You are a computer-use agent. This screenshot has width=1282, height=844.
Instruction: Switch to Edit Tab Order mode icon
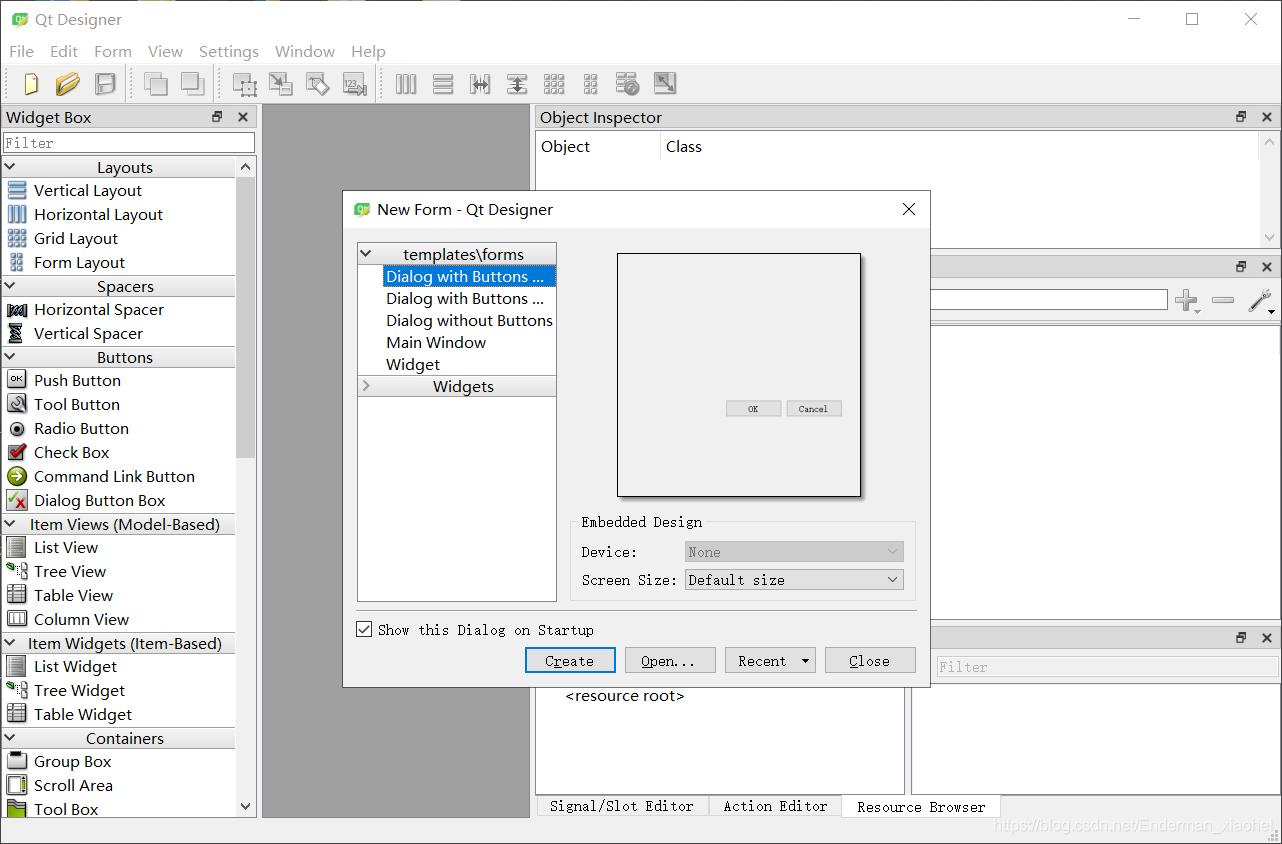(x=355, y=84)
